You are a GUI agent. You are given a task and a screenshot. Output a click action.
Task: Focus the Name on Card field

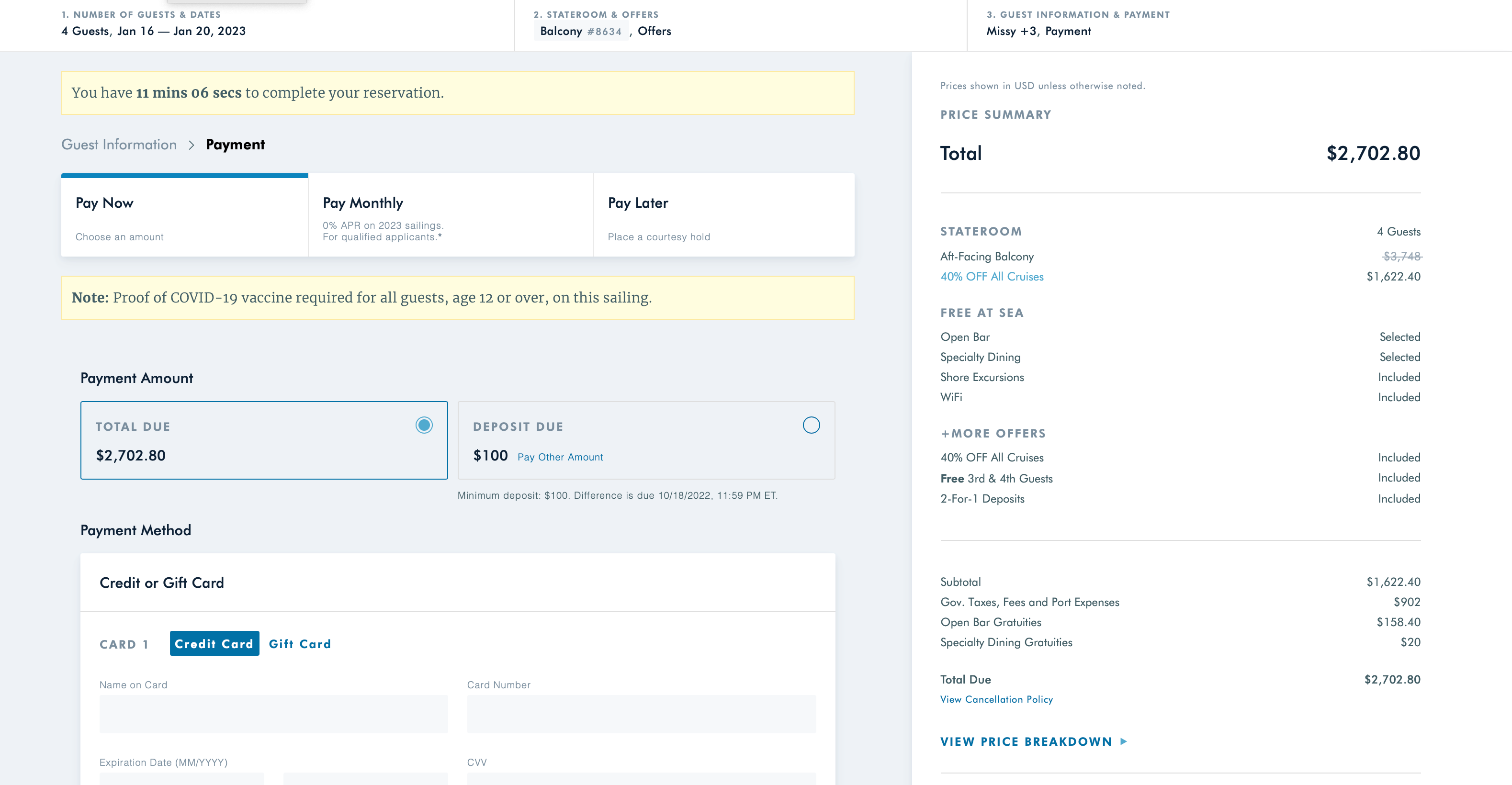273,713
